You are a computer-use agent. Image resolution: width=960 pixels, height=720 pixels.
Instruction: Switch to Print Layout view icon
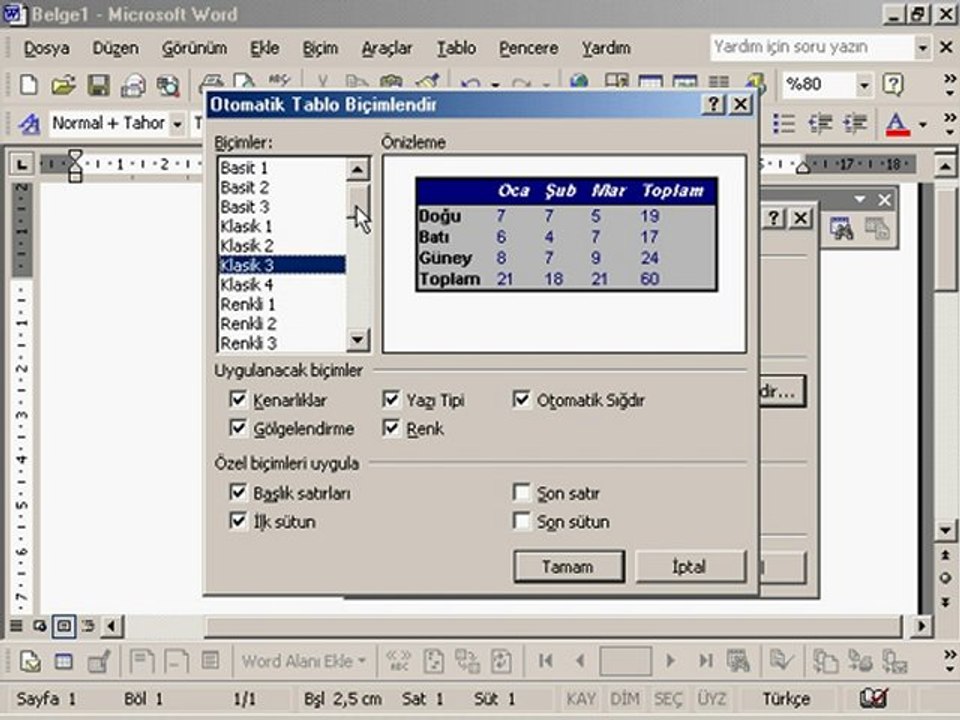point(64,626)
